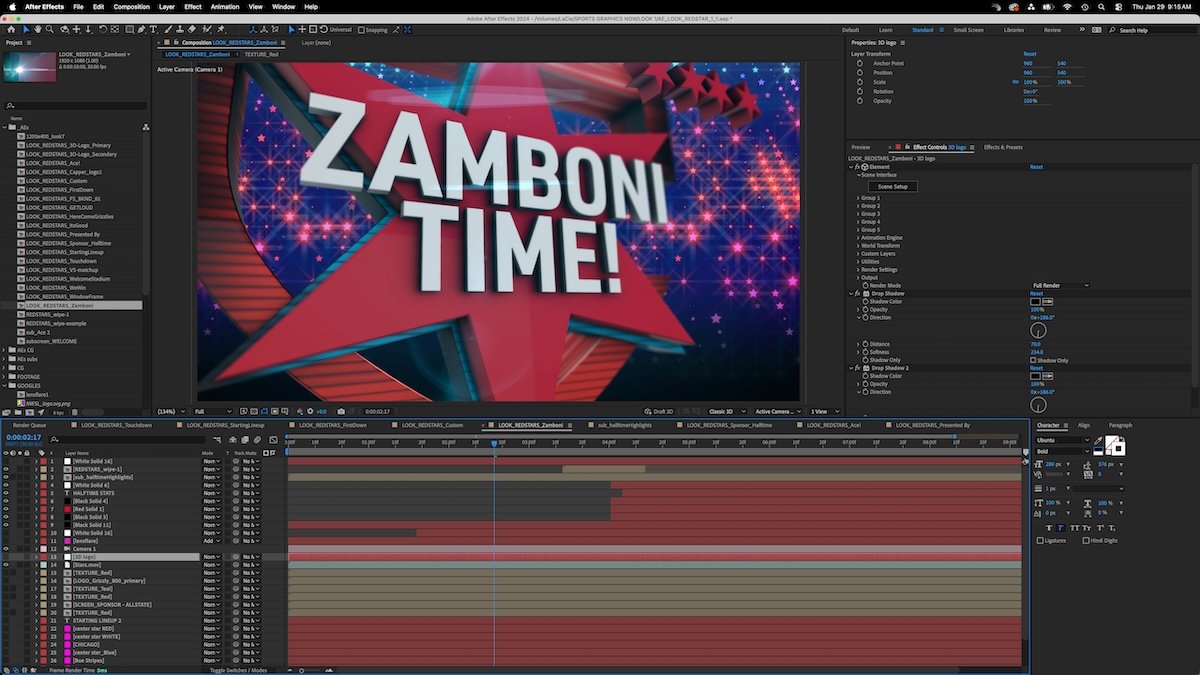Select the Zoom magnifier tool
This screenshot has width=1200, height=675.
(x=51, y=30)
